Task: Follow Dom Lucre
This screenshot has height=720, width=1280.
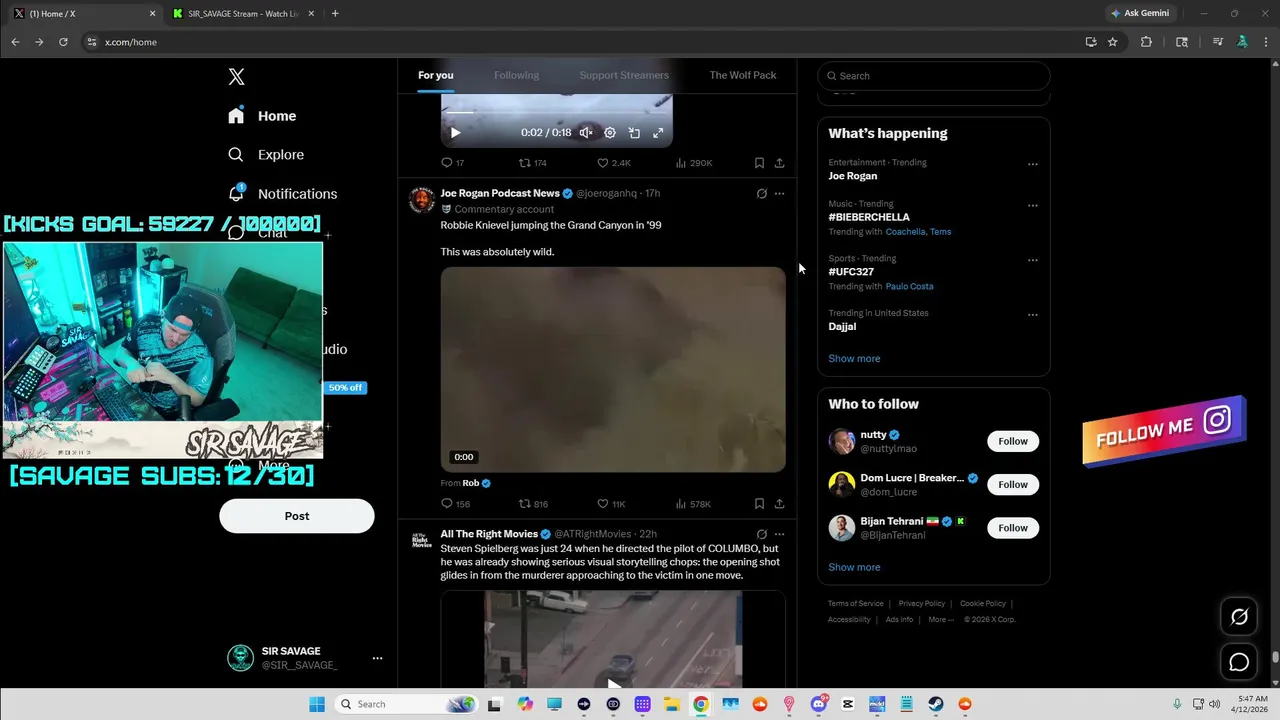Action: pyautogui.click(x=1013, y=485)
